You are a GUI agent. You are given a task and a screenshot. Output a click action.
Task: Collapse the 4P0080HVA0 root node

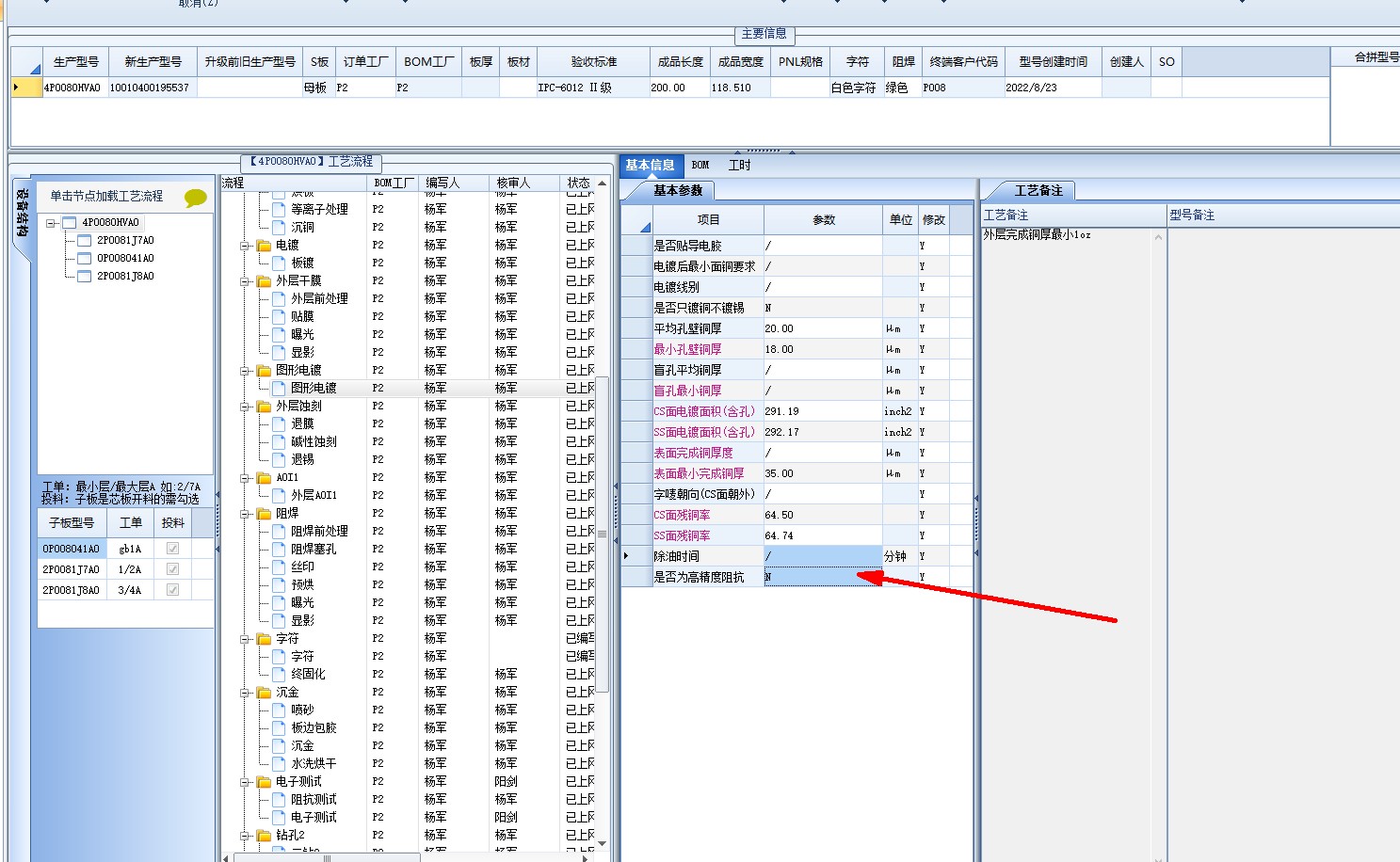point(51,223)
